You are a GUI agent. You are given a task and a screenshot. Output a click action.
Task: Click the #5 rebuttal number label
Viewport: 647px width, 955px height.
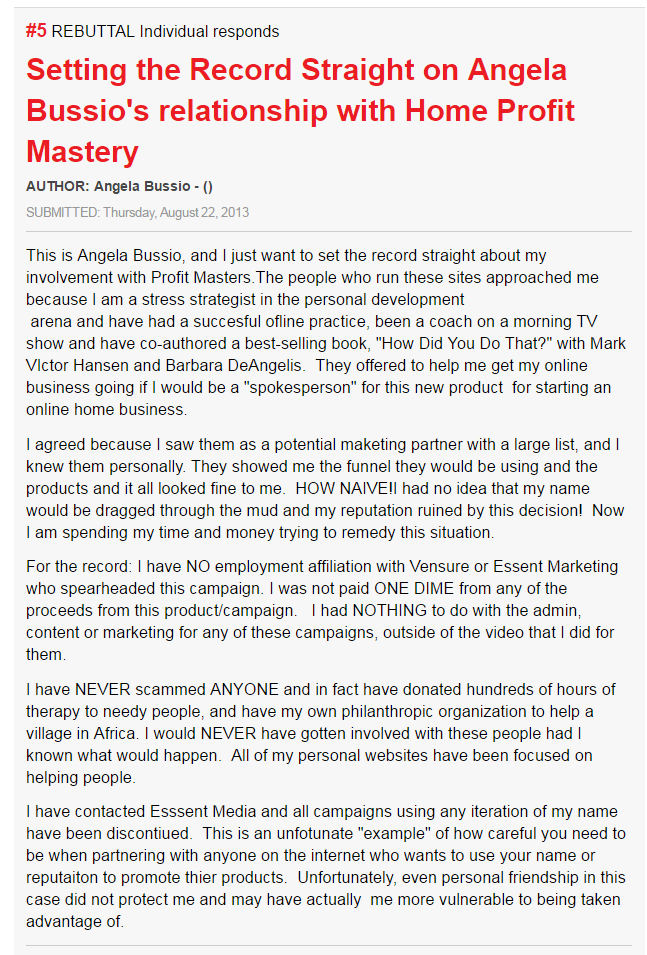point(36,31)
